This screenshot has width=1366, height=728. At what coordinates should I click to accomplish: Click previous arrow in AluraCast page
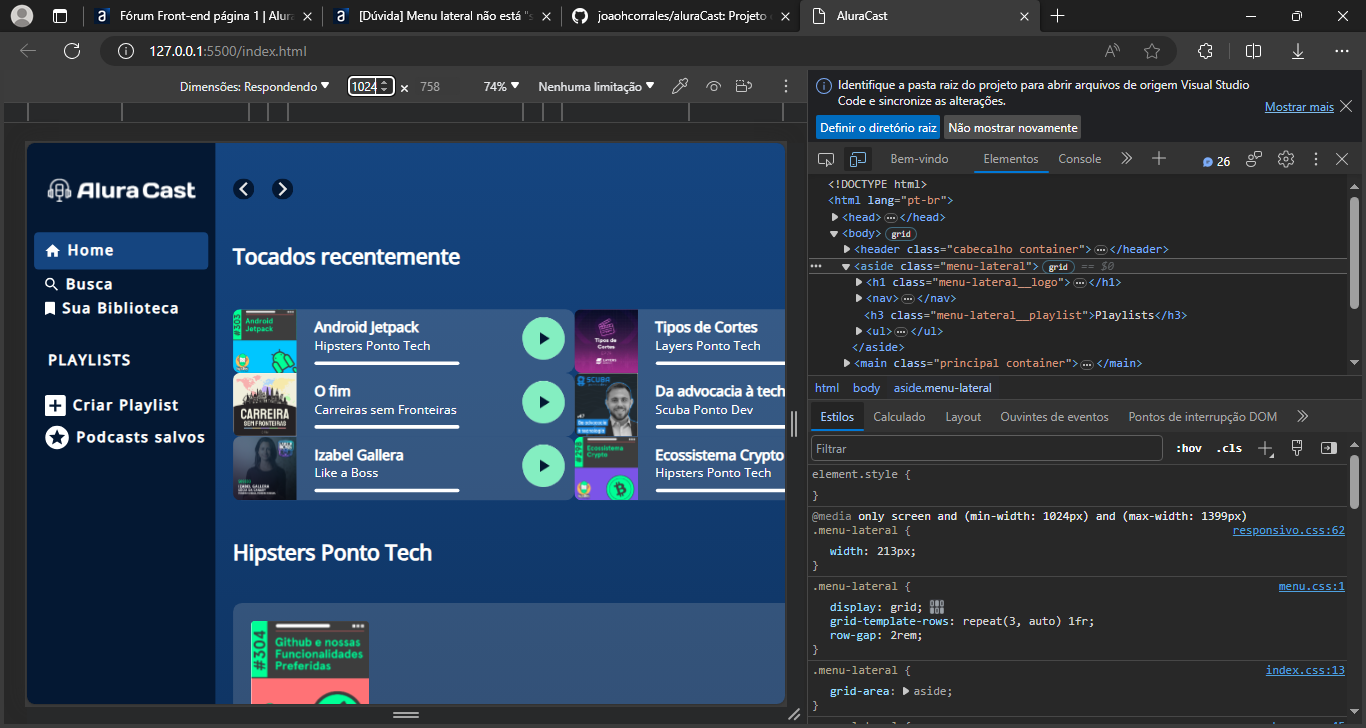[x=244, y=189]
